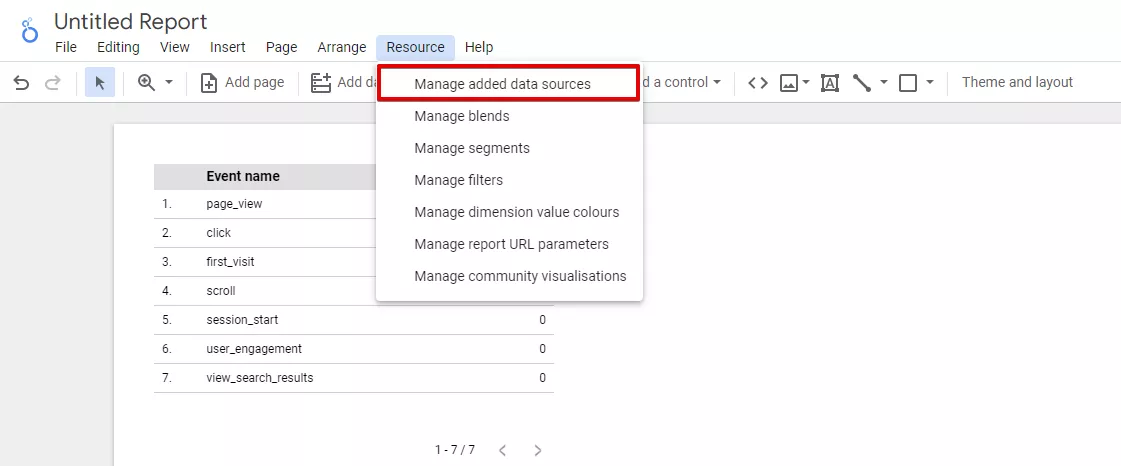Insert a text box
The image size is (1121, 466).
click(x=829, y=83)
